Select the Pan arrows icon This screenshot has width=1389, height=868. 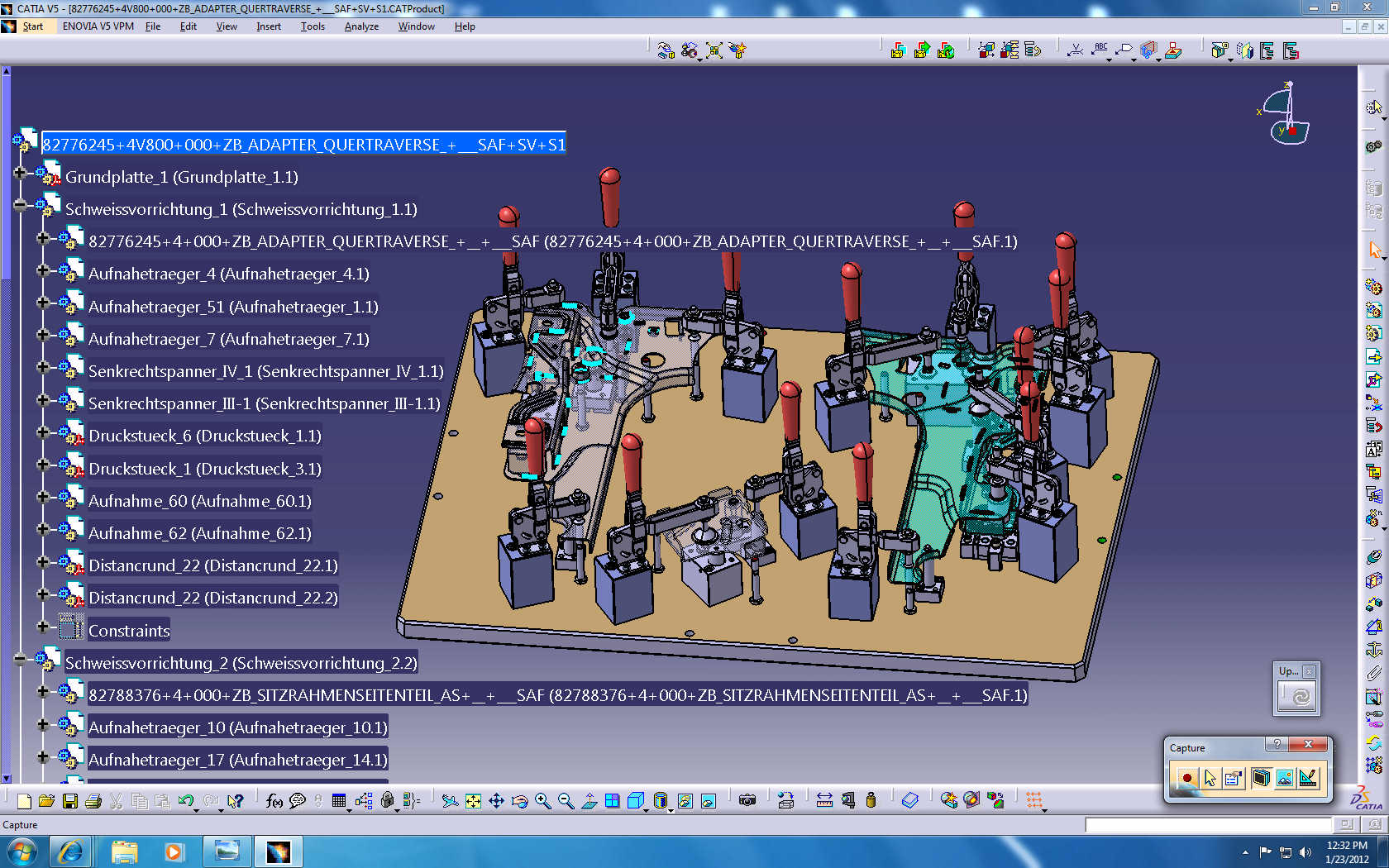pos(496,800)
